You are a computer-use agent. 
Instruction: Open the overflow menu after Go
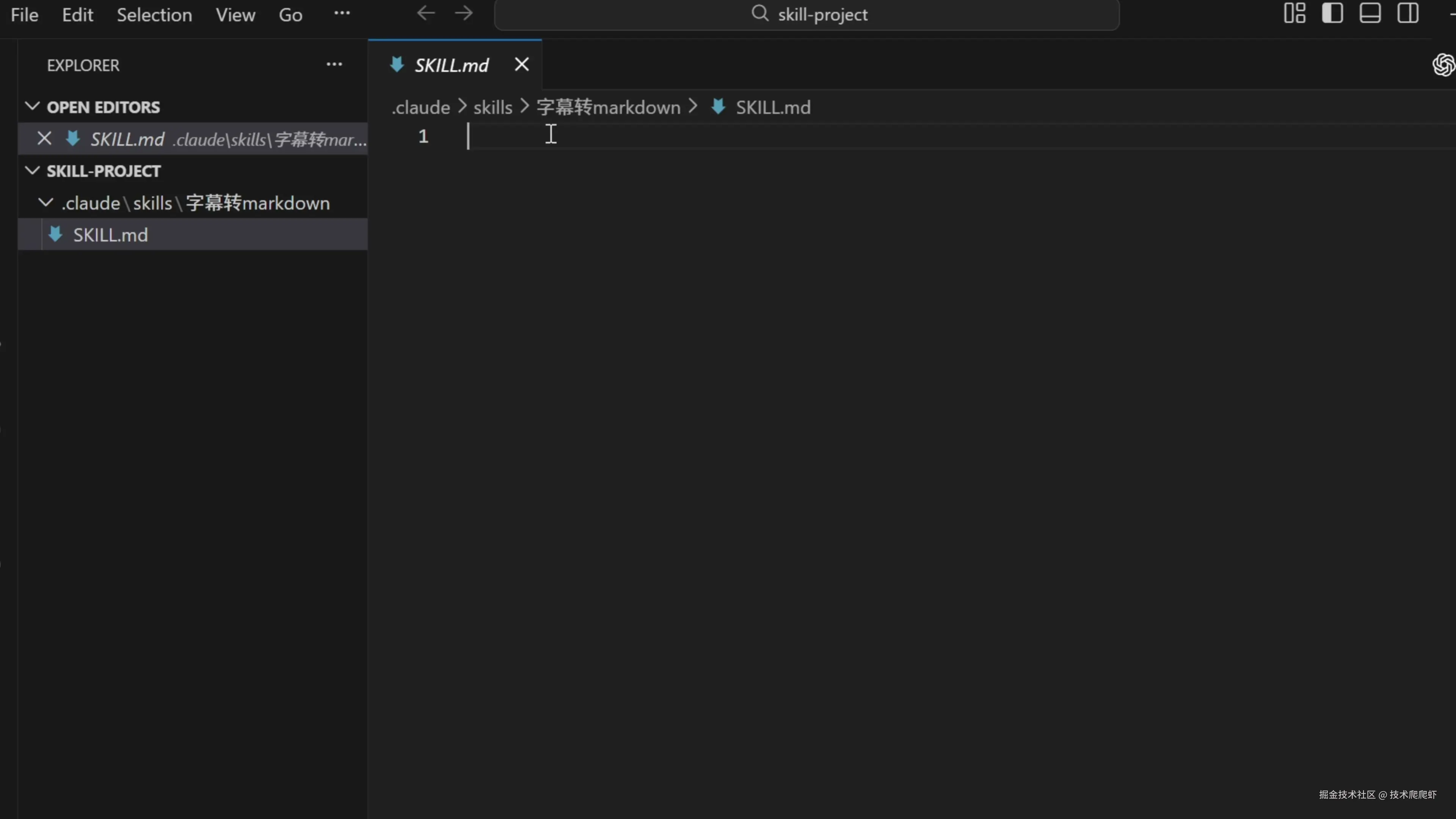[x=342, y=14]
